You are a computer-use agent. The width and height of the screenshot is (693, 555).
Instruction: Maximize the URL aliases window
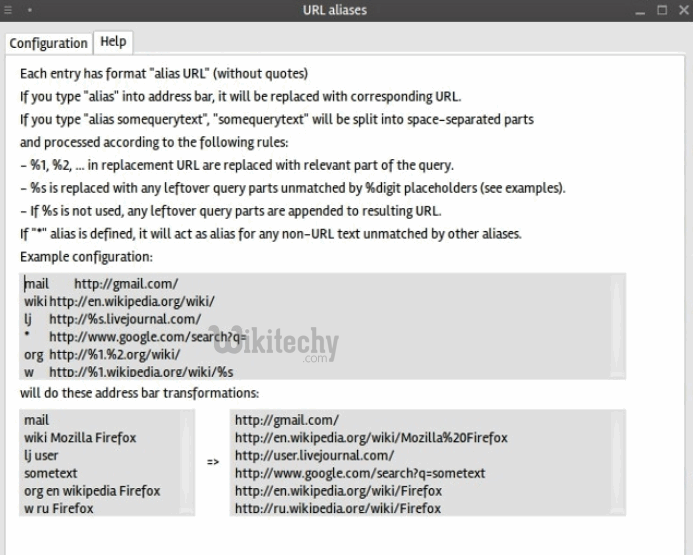tap(660, 10)
